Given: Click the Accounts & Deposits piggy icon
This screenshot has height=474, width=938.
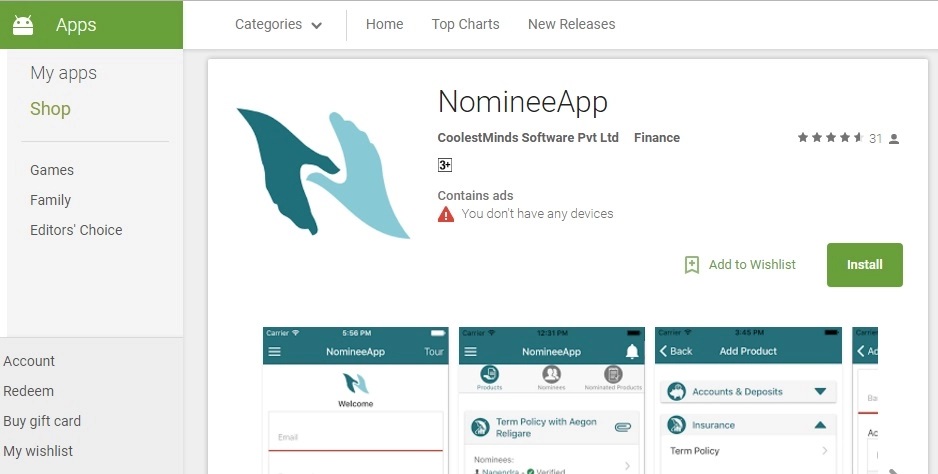Looking at the screenshot, I should click(677, 391).
